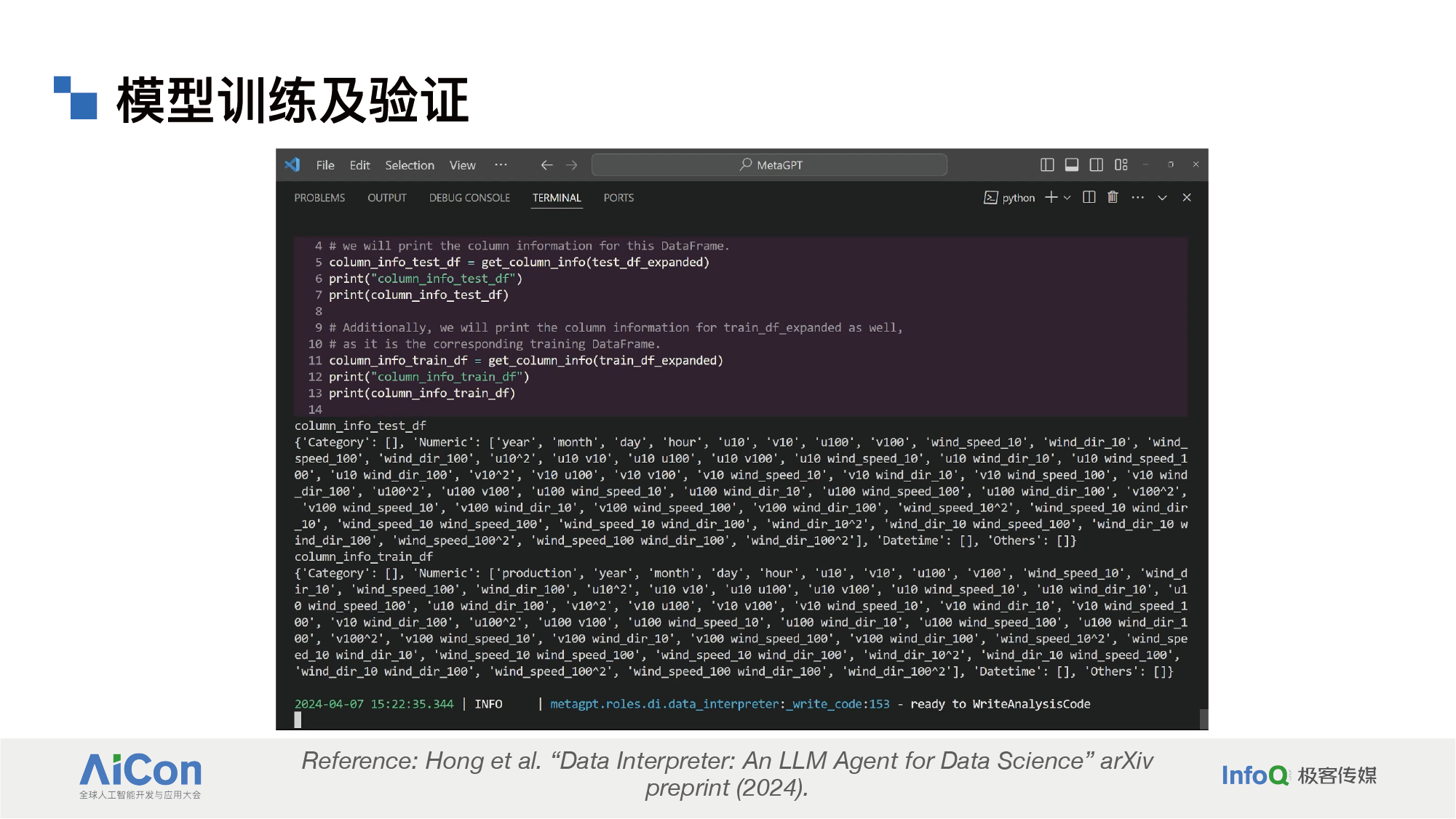Collapse panel with the chevron down
The image size is (1456, 819).
click(x=1163, y=198)
